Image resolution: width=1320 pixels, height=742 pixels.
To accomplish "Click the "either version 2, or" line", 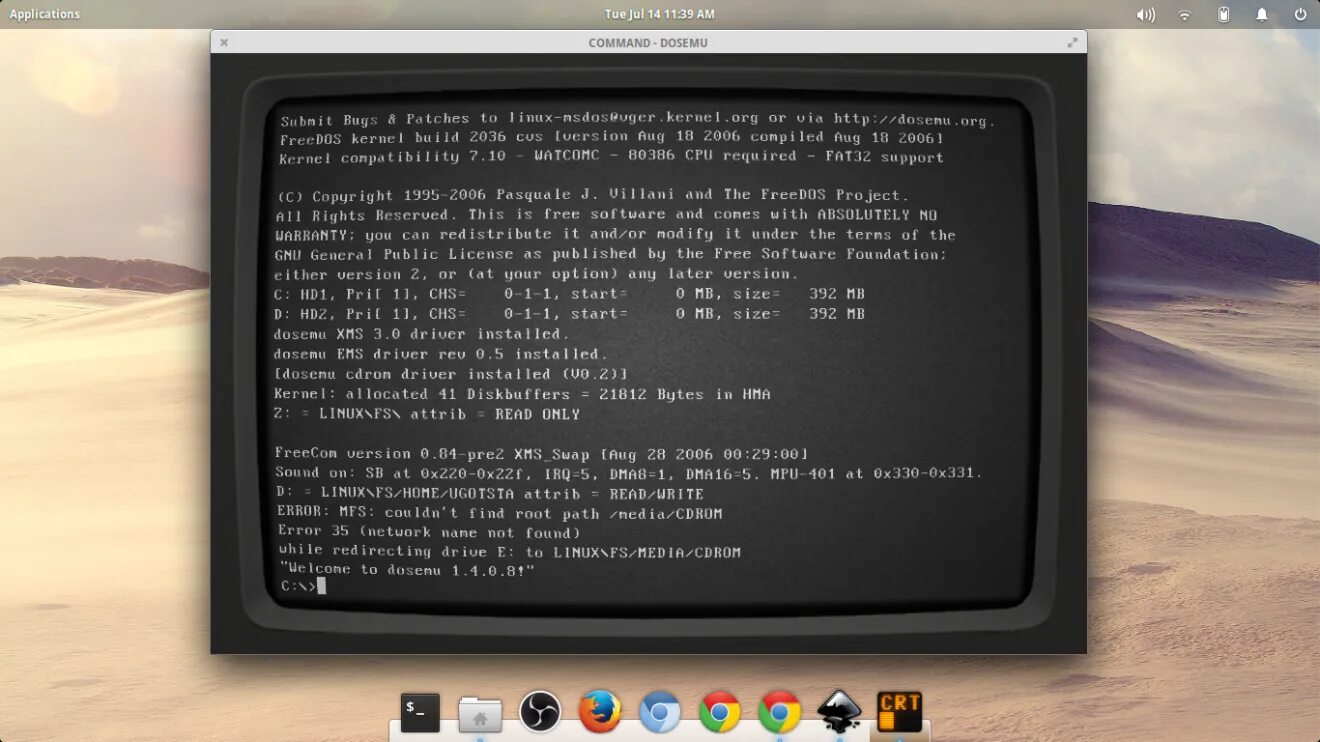I will tap(536, 273).
